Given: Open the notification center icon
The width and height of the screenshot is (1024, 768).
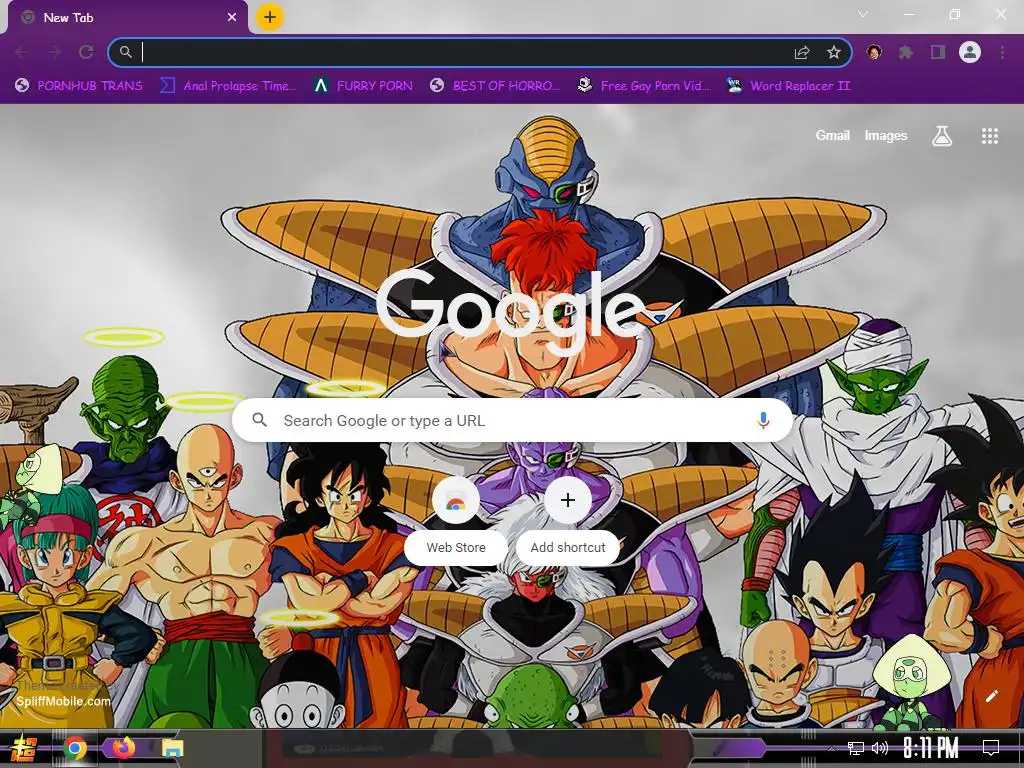Looking at the screenshot, I should click(x=991, y=748).
